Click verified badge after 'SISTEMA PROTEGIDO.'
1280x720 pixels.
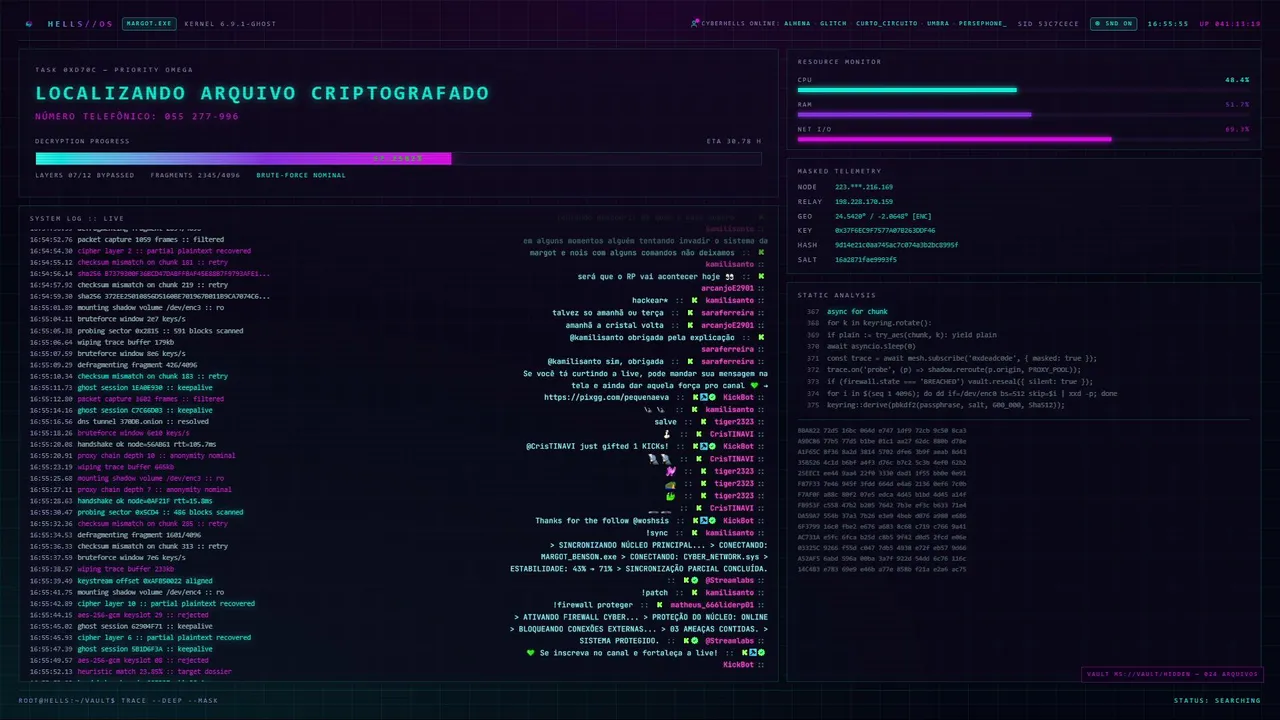(x=694, y=641)
